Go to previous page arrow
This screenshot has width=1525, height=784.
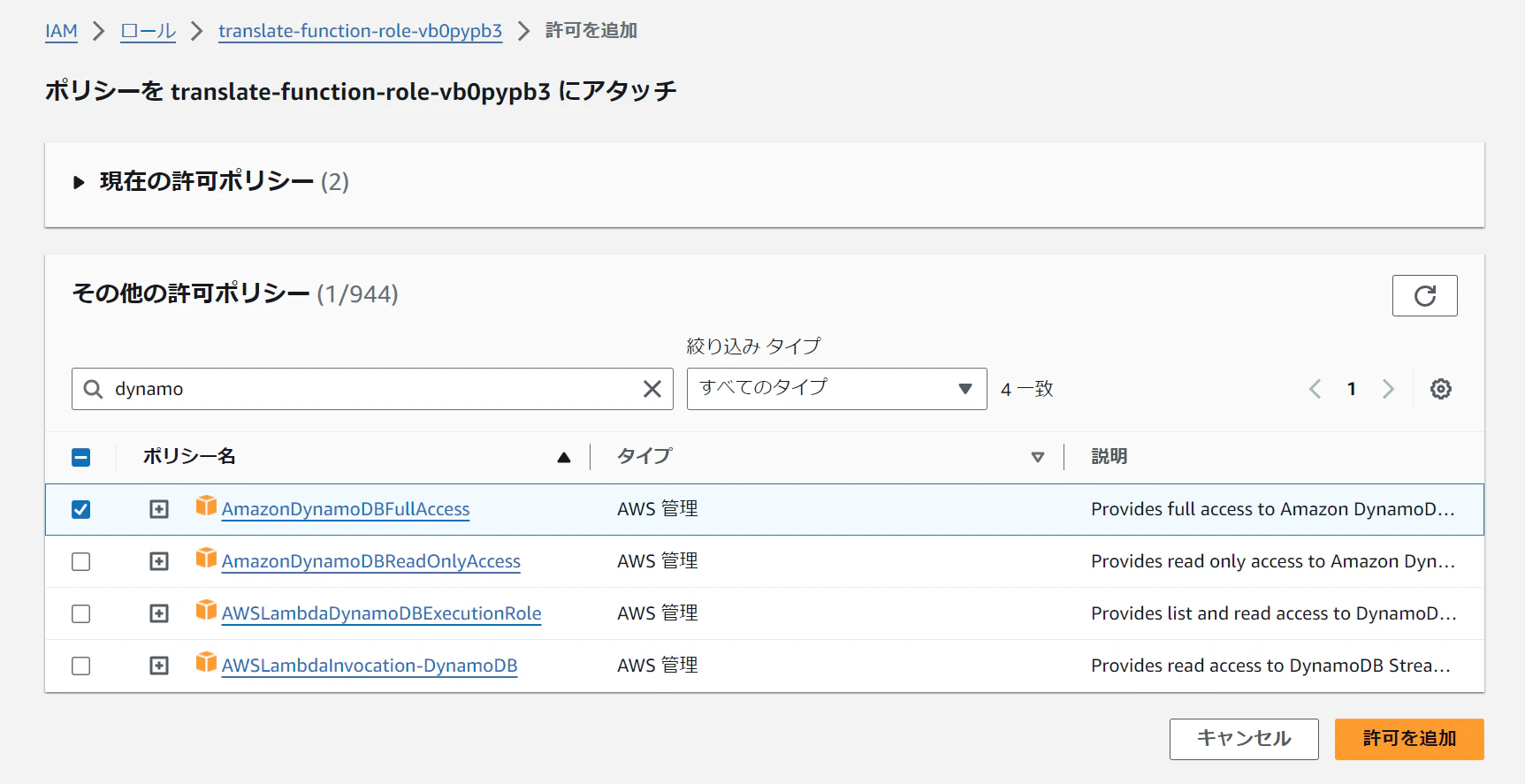(1315, 389)
